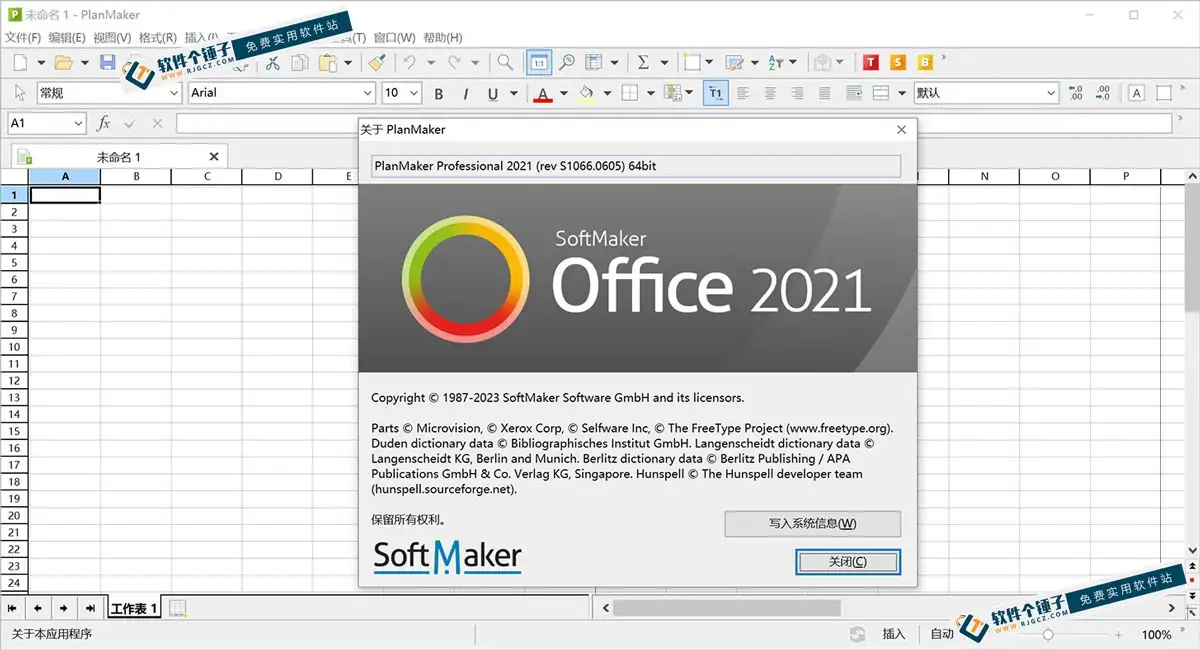Click the zoom magnifier icon
The width and height of the screenshot is (1200, 650).
point(567,62)
